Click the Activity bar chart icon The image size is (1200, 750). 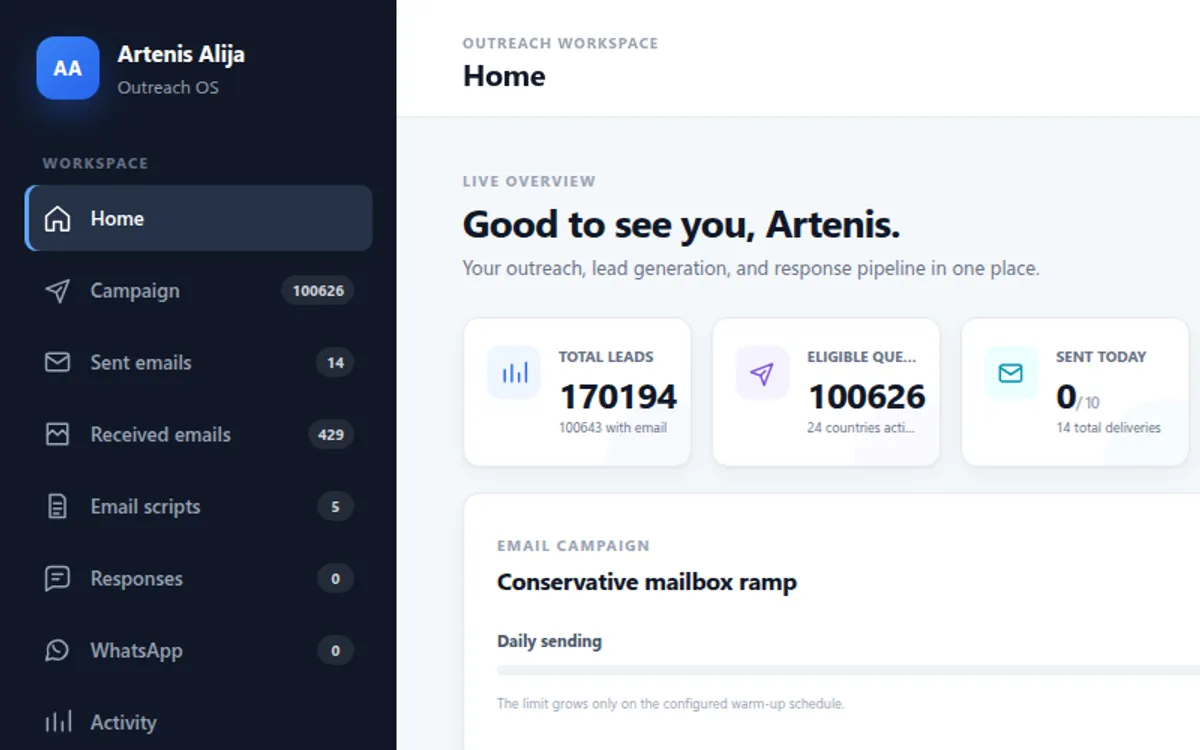[58, 722]
